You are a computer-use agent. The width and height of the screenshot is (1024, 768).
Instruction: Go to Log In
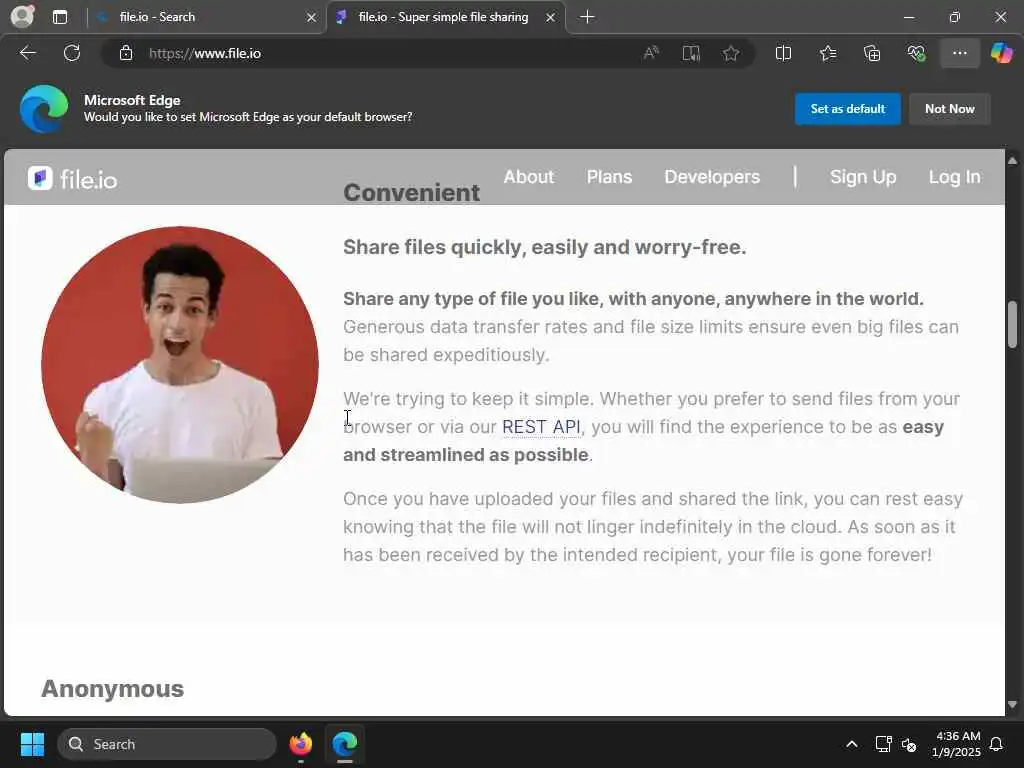[x=954, y=177]
